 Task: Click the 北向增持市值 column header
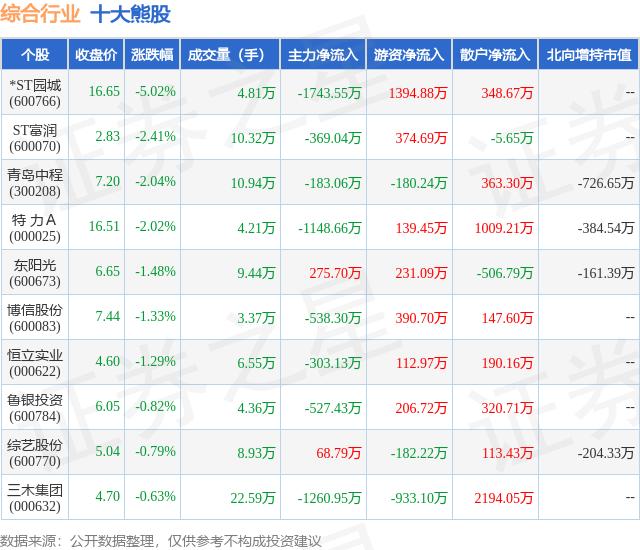click(x=589, y=54)
